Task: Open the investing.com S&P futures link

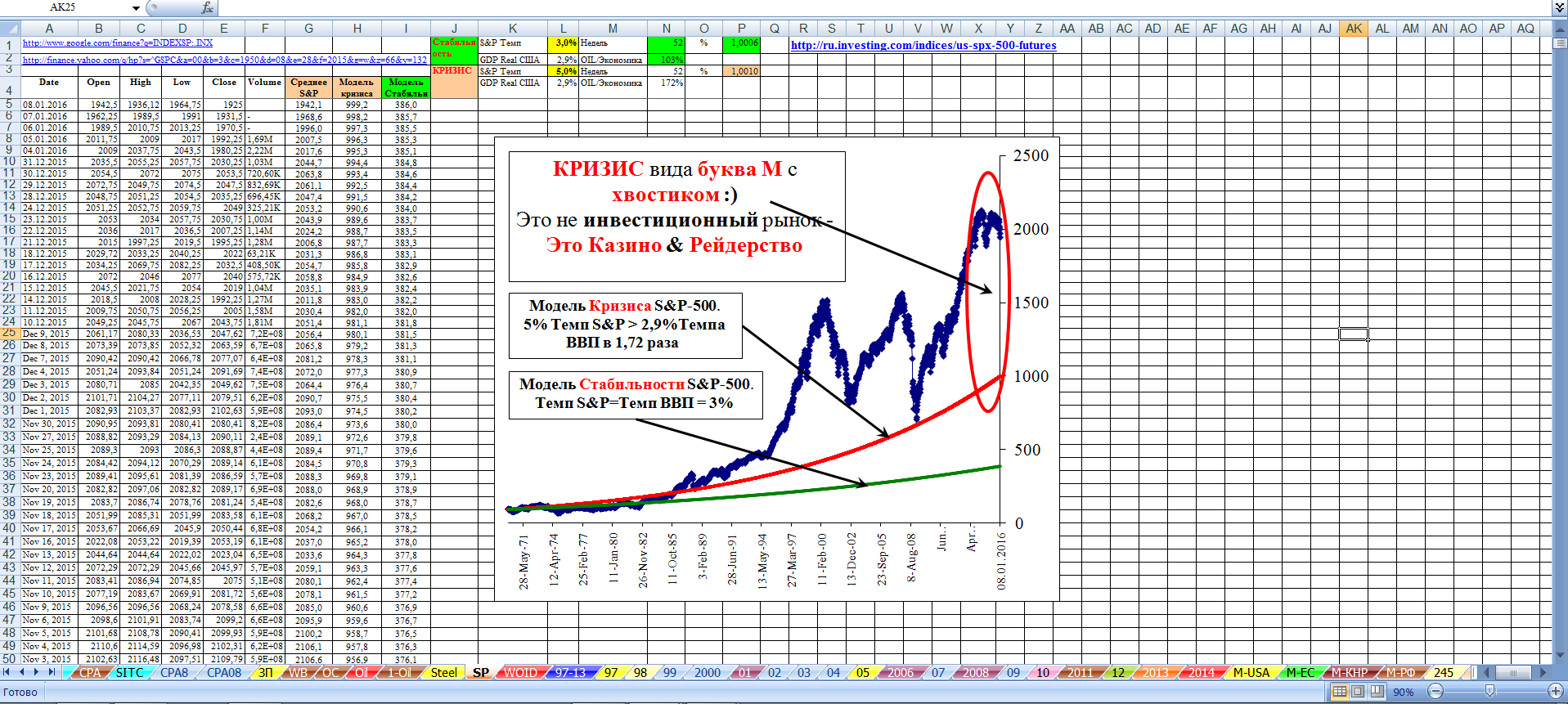Action: tap(923, 46)
